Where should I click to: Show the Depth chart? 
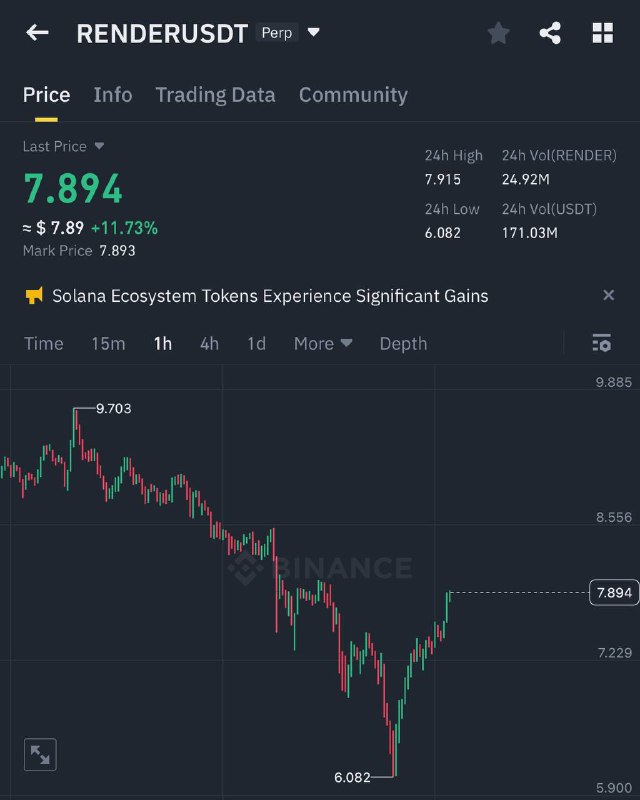click(x=403, y=343)
